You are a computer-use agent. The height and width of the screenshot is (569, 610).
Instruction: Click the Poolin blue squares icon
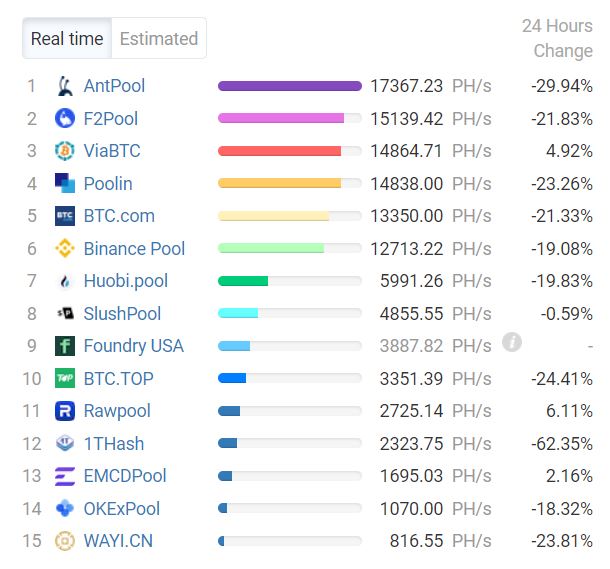[65, 183]
